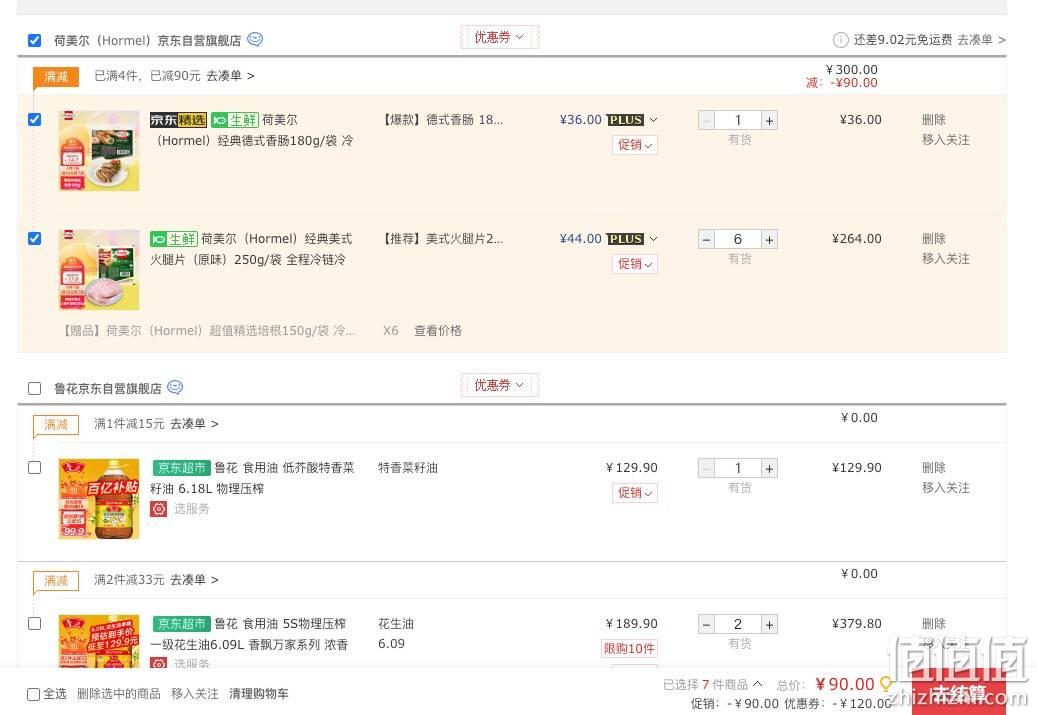Open 优惠券 dropdown for Hormel store
This screenshot has width=1037, height=715.
[x=499, y=37]
